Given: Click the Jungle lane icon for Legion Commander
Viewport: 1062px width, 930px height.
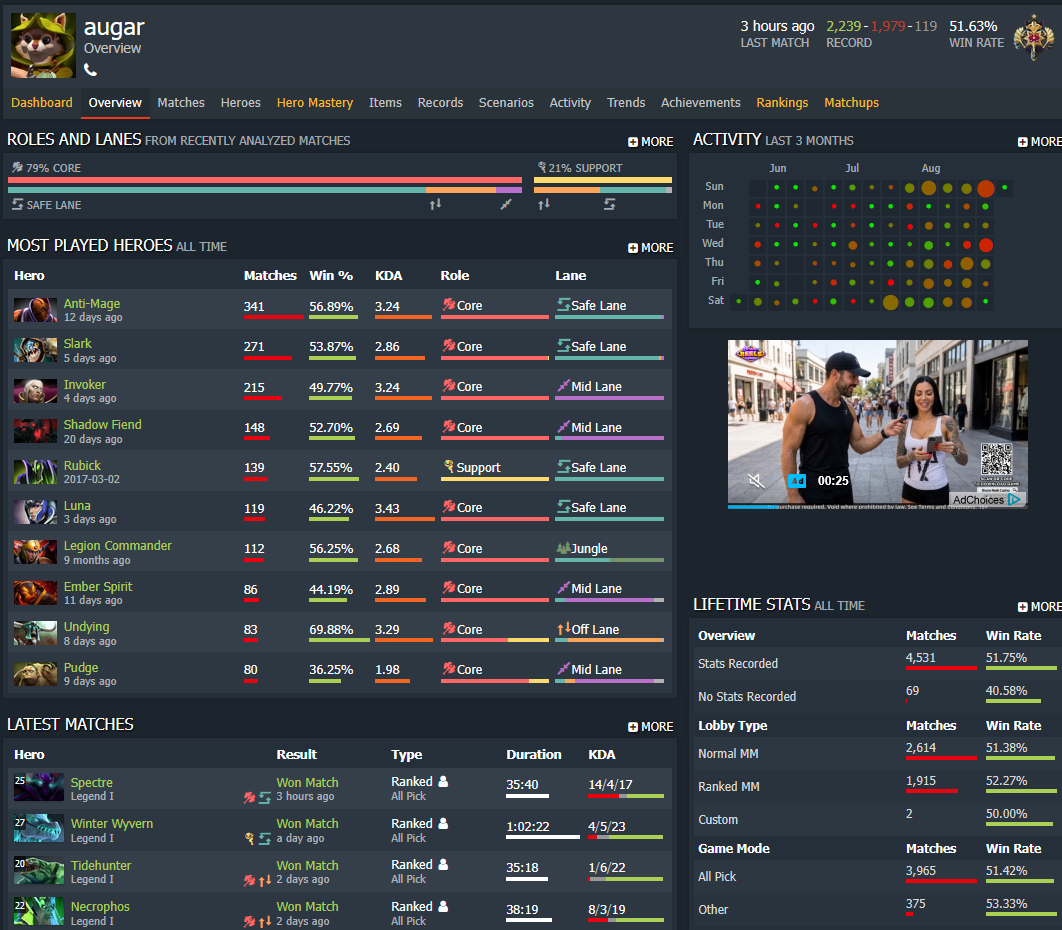Looking at the screenshot, I should tap(563, 547).
